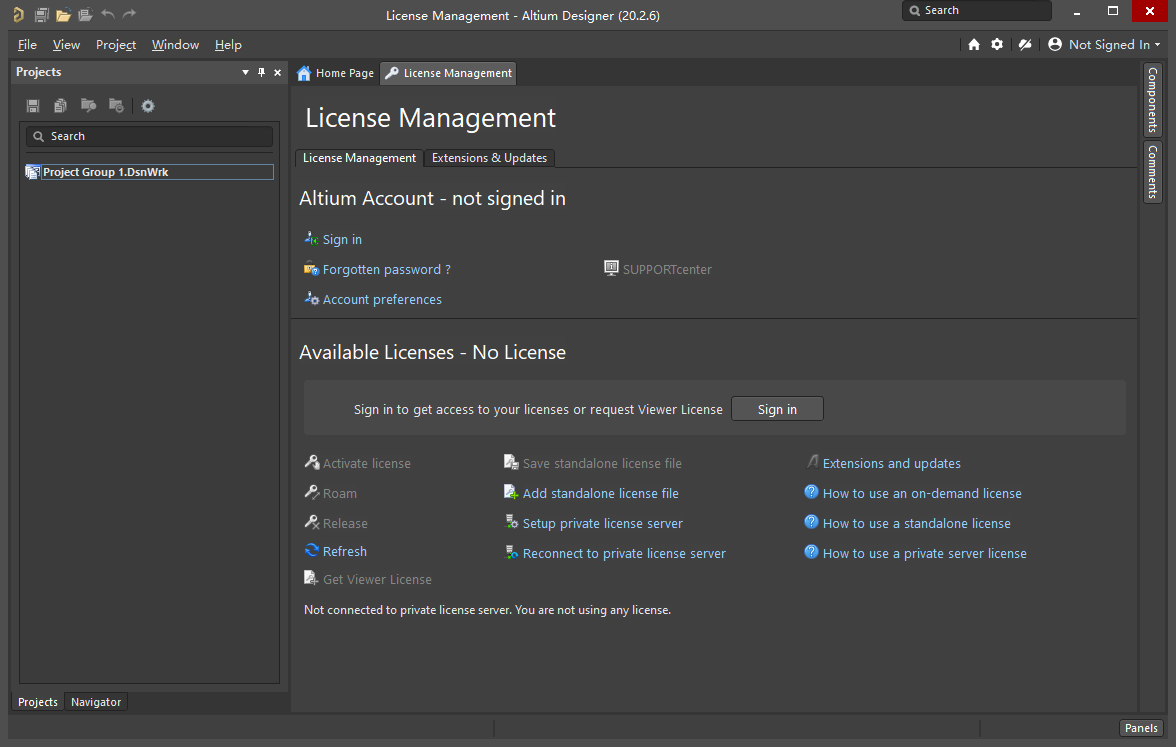Switch to the Home Page document tab
The height and width of the screenshot is (747, 1176).
click(335, 73)
